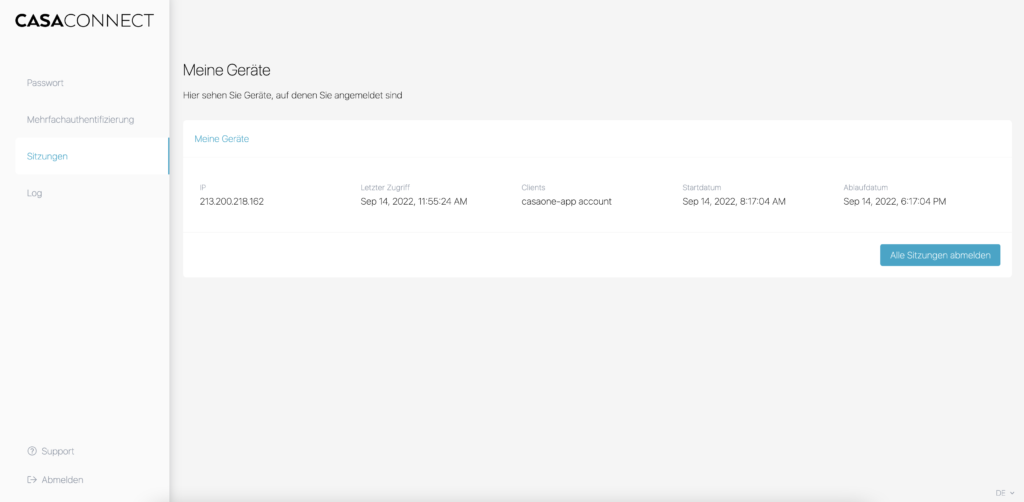Screen dimensions: 1024x502
Task: Click the Abmelden logout arrow icon
Action: [x=32, y=480]
